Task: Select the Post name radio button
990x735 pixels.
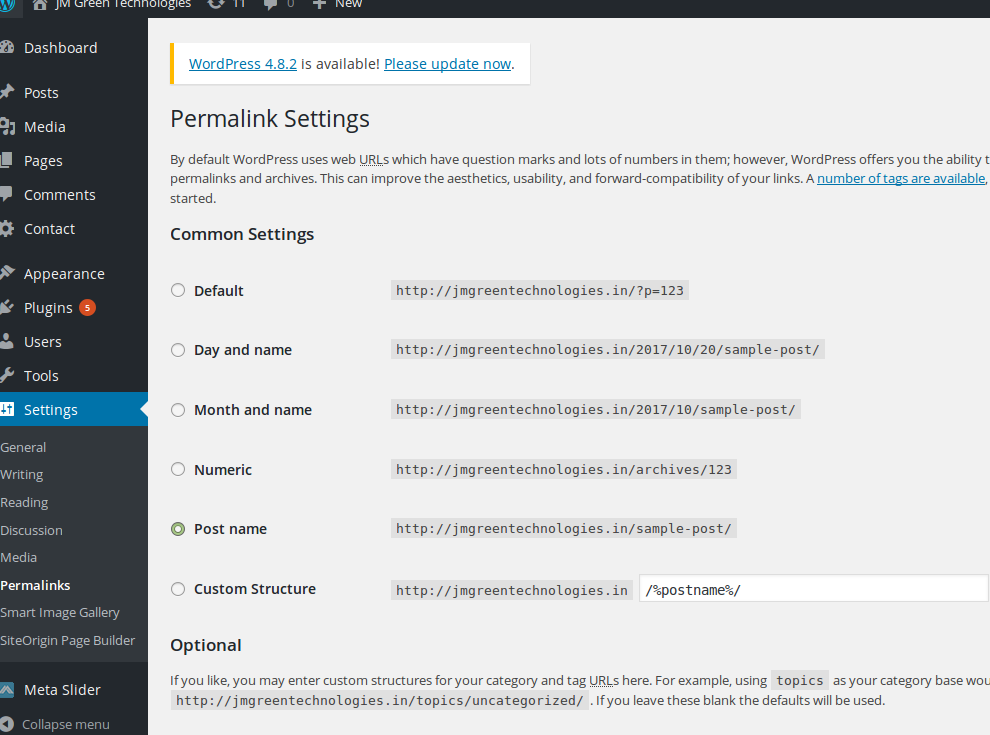Action: pyautogui.click(x=178, y=529)
